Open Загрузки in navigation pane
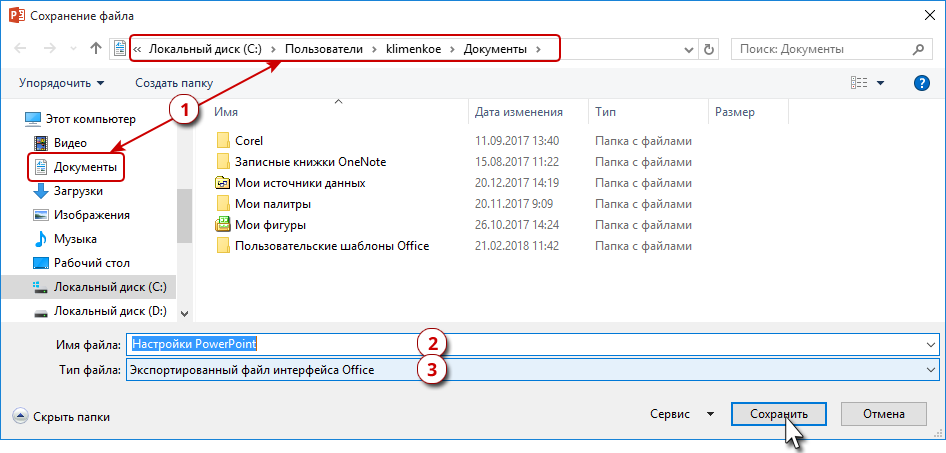The image size is (946, 453). 78,191
